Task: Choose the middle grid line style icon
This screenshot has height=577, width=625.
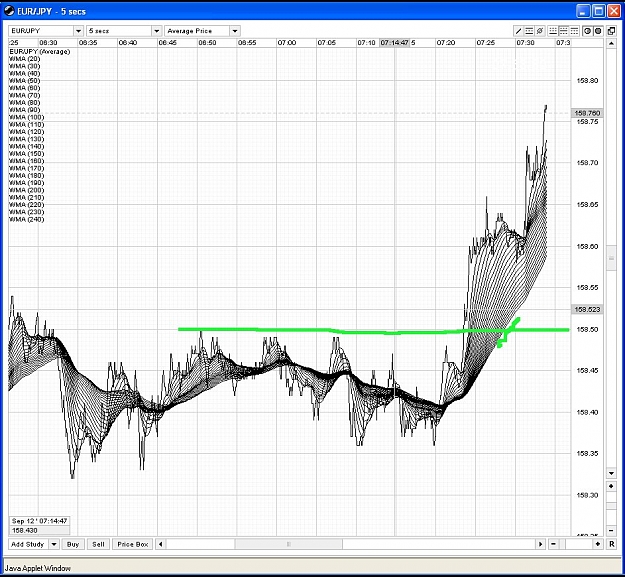Action: 564,31
